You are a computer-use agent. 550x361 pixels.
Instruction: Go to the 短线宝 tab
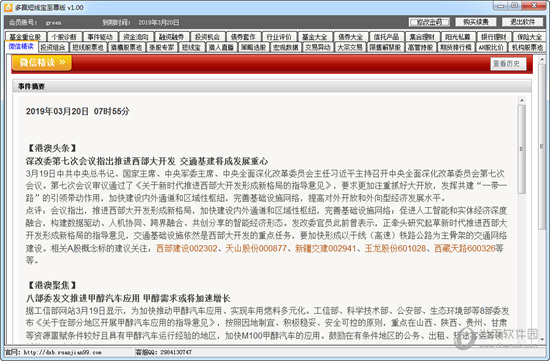tap(191, 47)
